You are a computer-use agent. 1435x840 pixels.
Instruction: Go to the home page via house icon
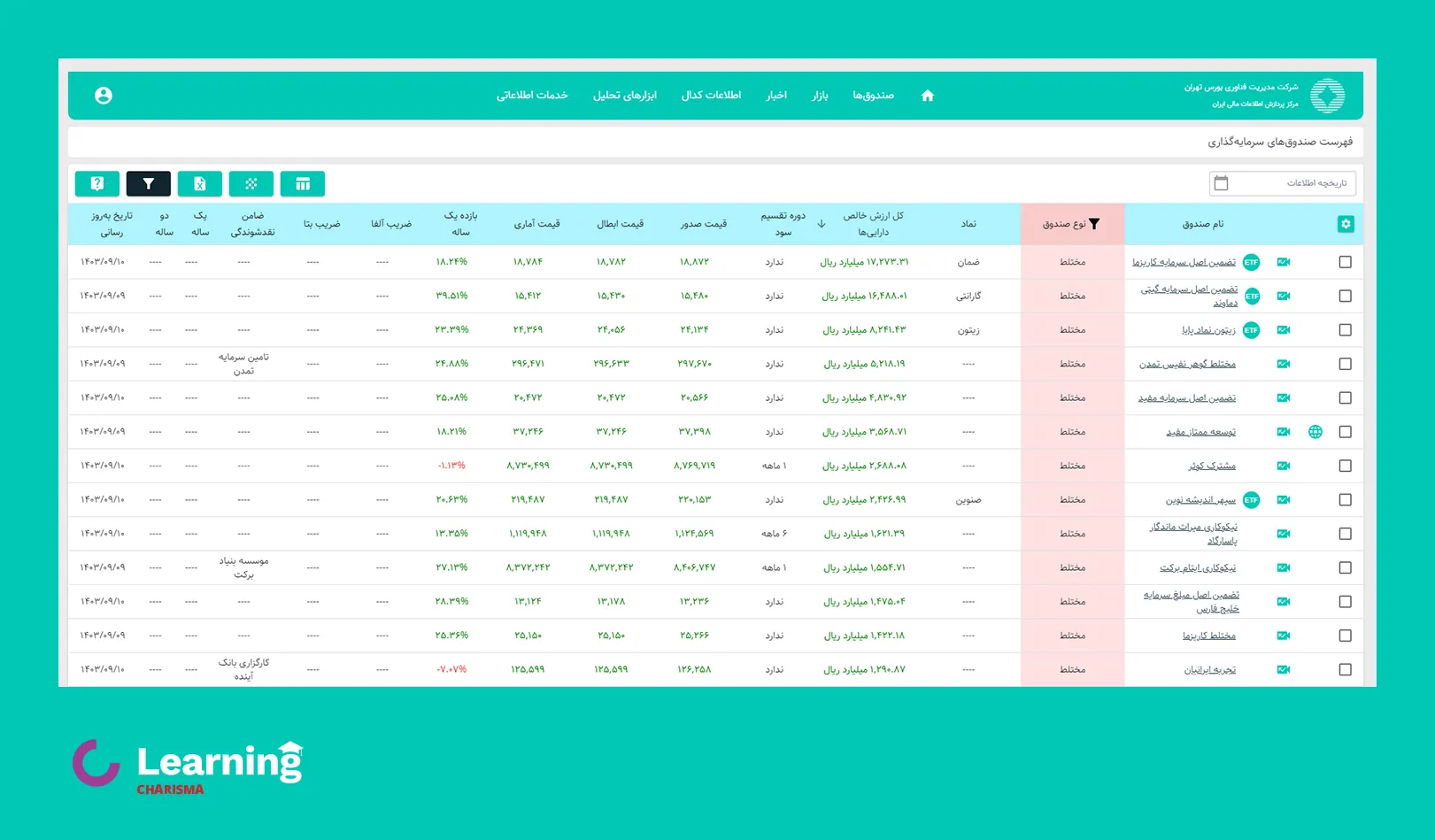(928, 96)
